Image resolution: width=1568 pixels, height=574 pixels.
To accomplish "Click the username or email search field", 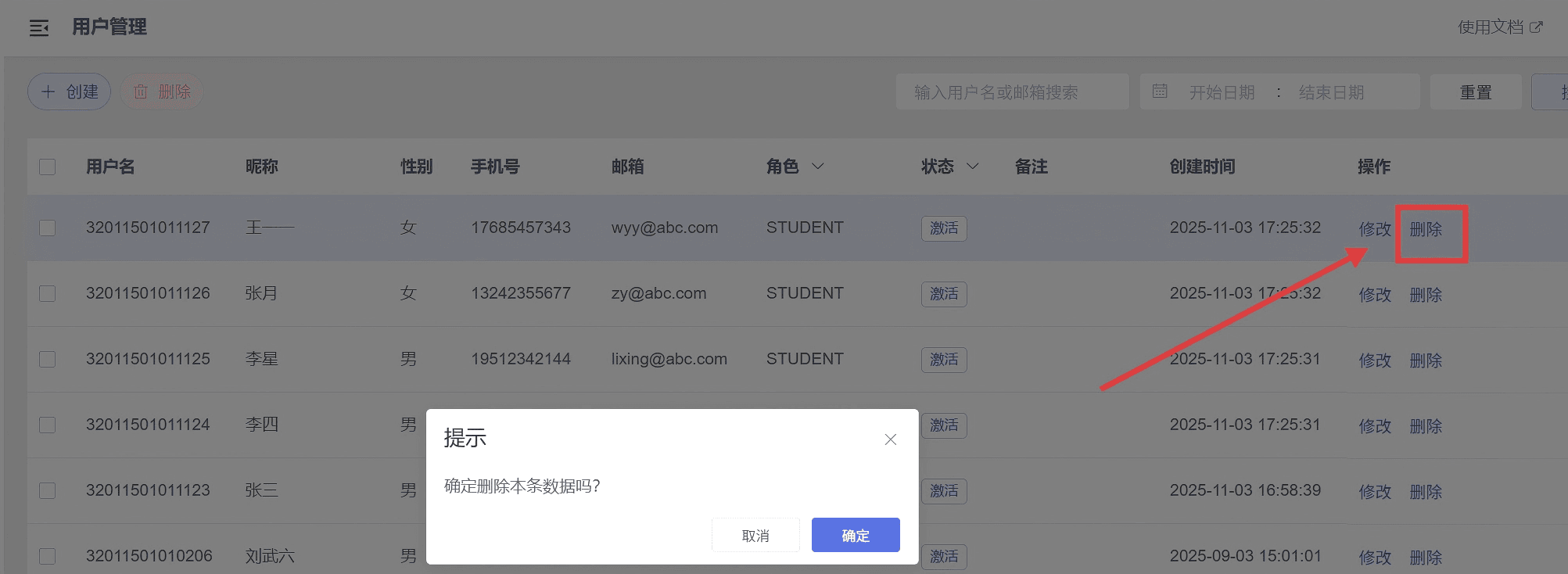I will (x=1011, y=92).
